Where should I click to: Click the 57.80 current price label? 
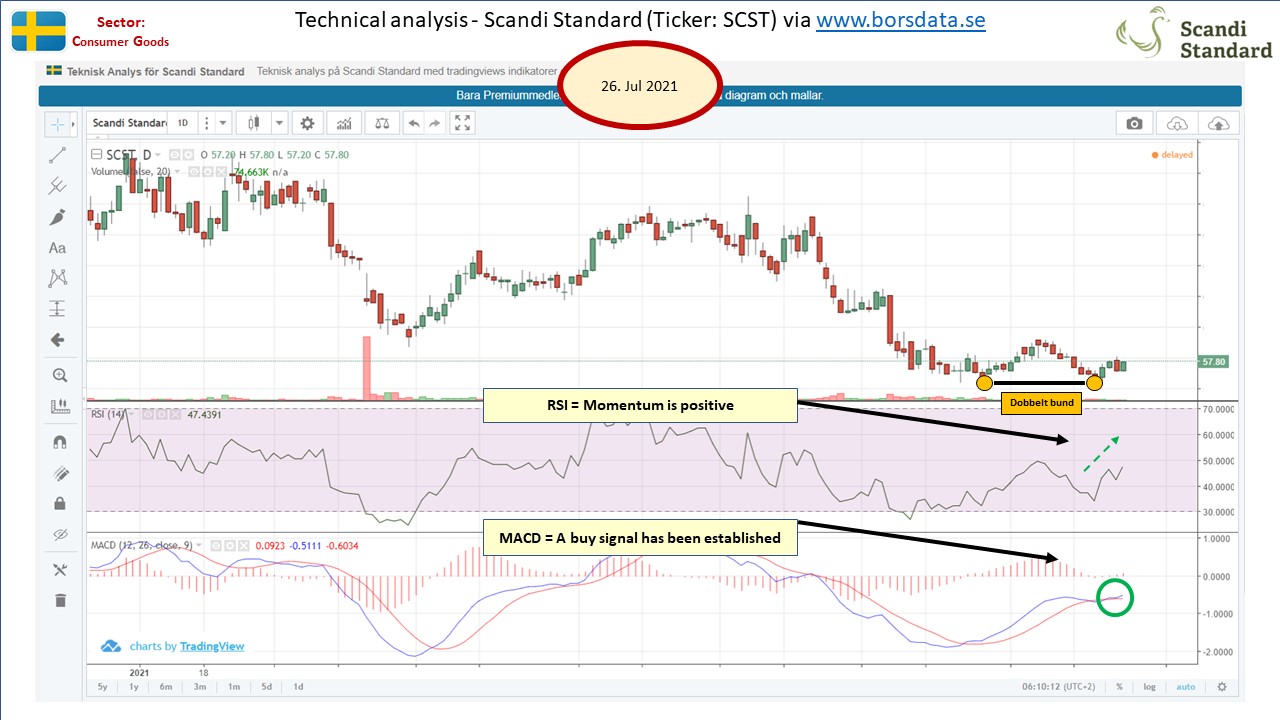point(1212,362)
